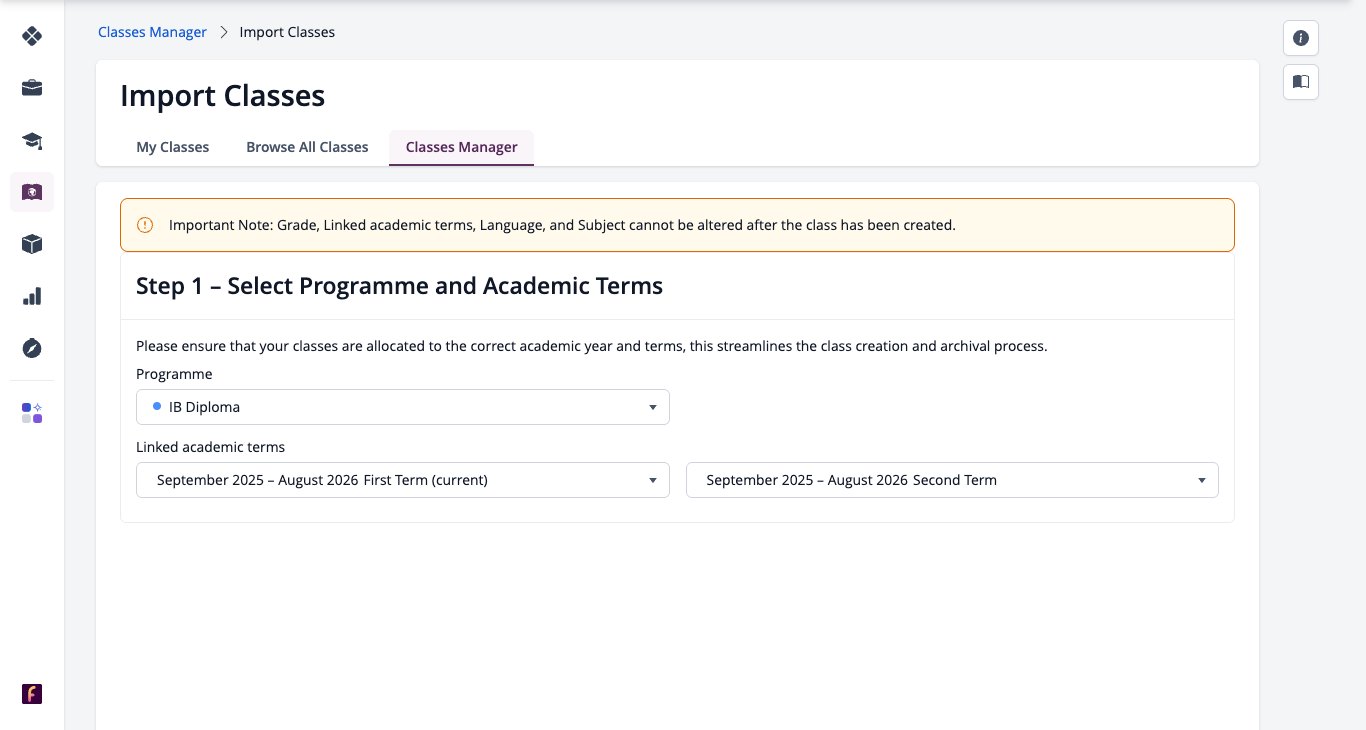Viewport: 1366px width, 730px height.
Task: Switch to the My Classes tab
Action: [x=173, y=147]
